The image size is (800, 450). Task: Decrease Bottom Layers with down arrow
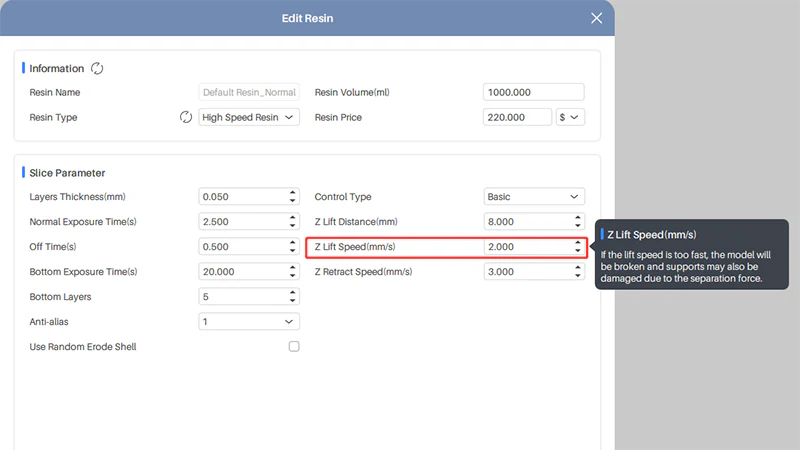292,301
